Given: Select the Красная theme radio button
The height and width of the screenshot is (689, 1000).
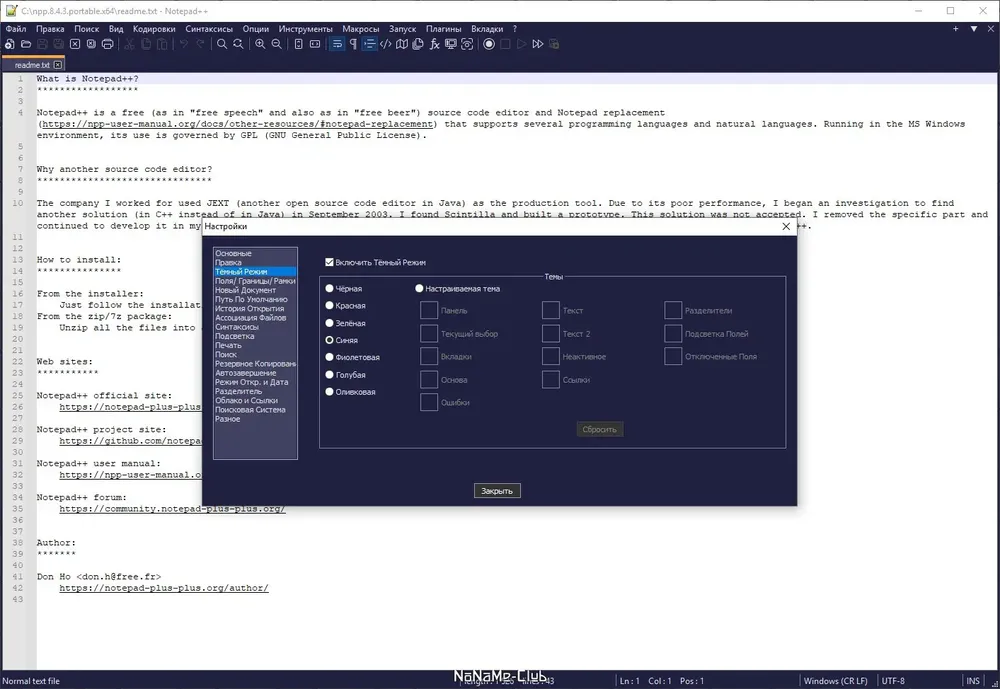Looking at the screenshot, I should pyautogui.click(x=329, y=306).
